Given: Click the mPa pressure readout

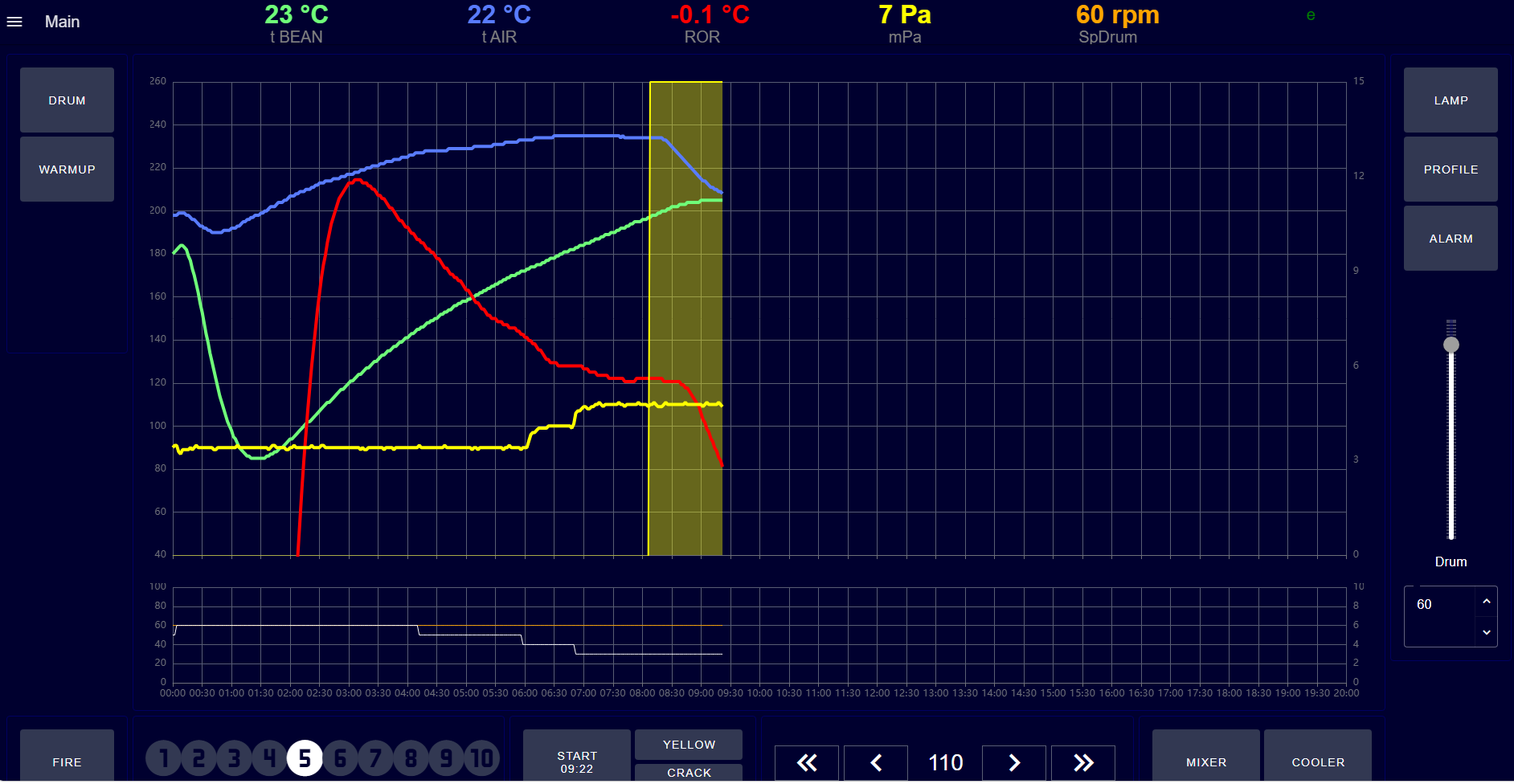Looking at the screenshot, I should tap(905, 24).
